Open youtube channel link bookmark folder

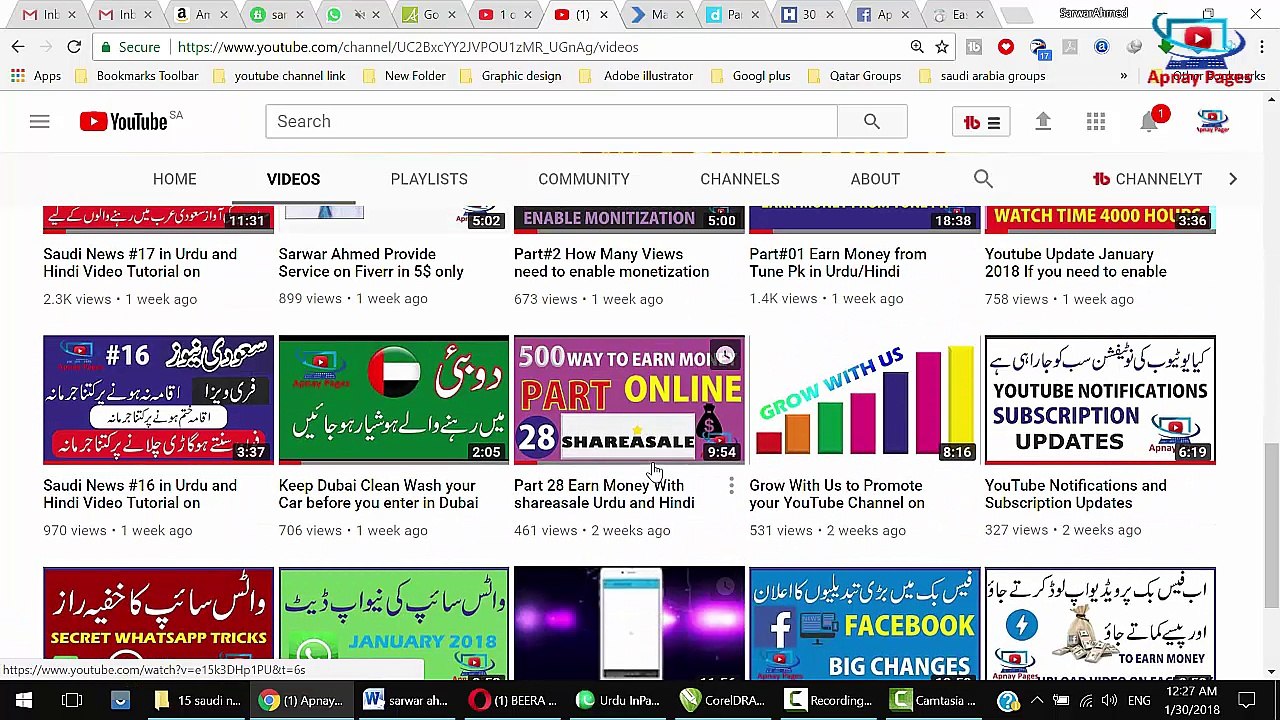click(x=279, y=76)
